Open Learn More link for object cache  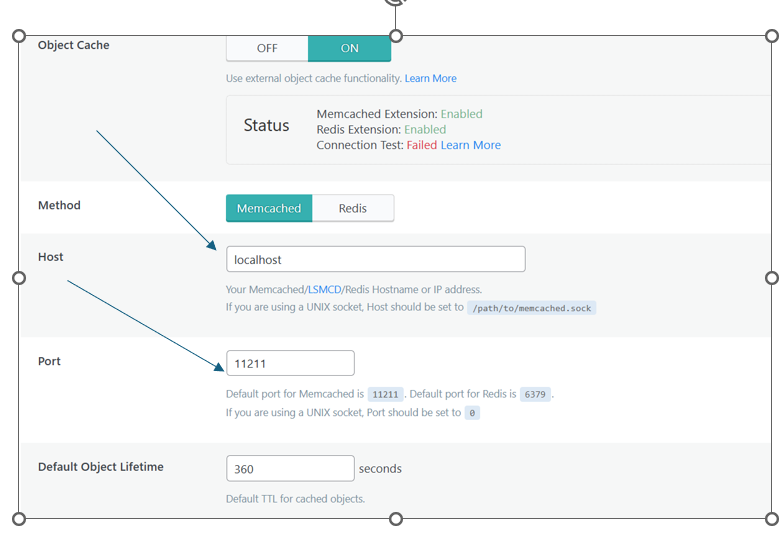click(x=430, y=78)
